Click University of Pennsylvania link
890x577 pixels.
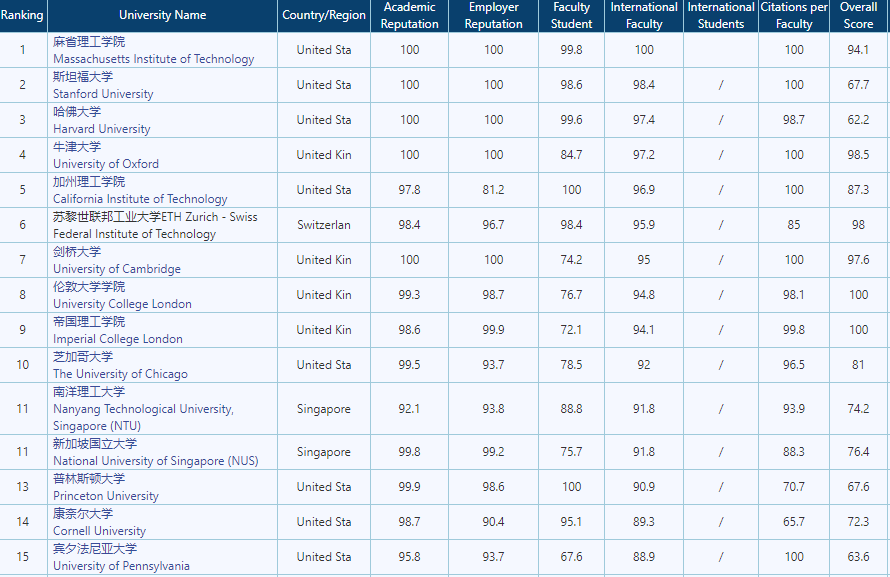pos(121,566)
